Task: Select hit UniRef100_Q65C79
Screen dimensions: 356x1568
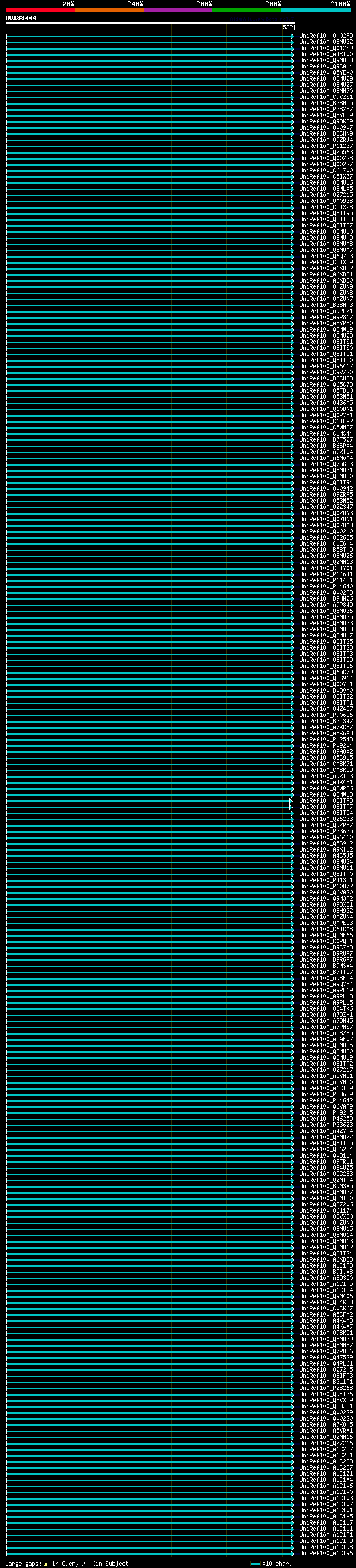Action: point(326,672)
